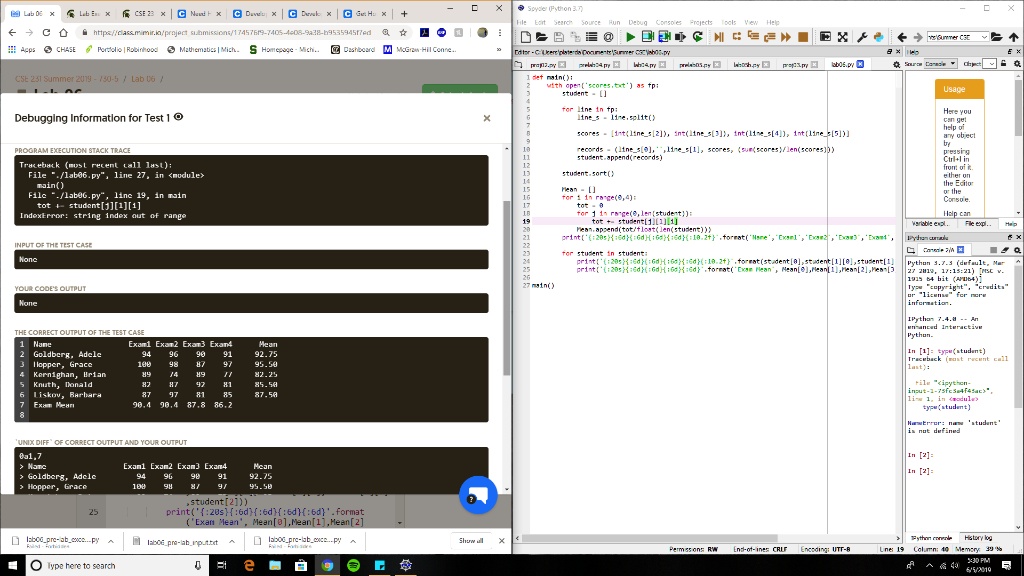Open CHASE bookmark
Image resolution: width=1024 pixels, height=576 pixels.
(59, 49)
